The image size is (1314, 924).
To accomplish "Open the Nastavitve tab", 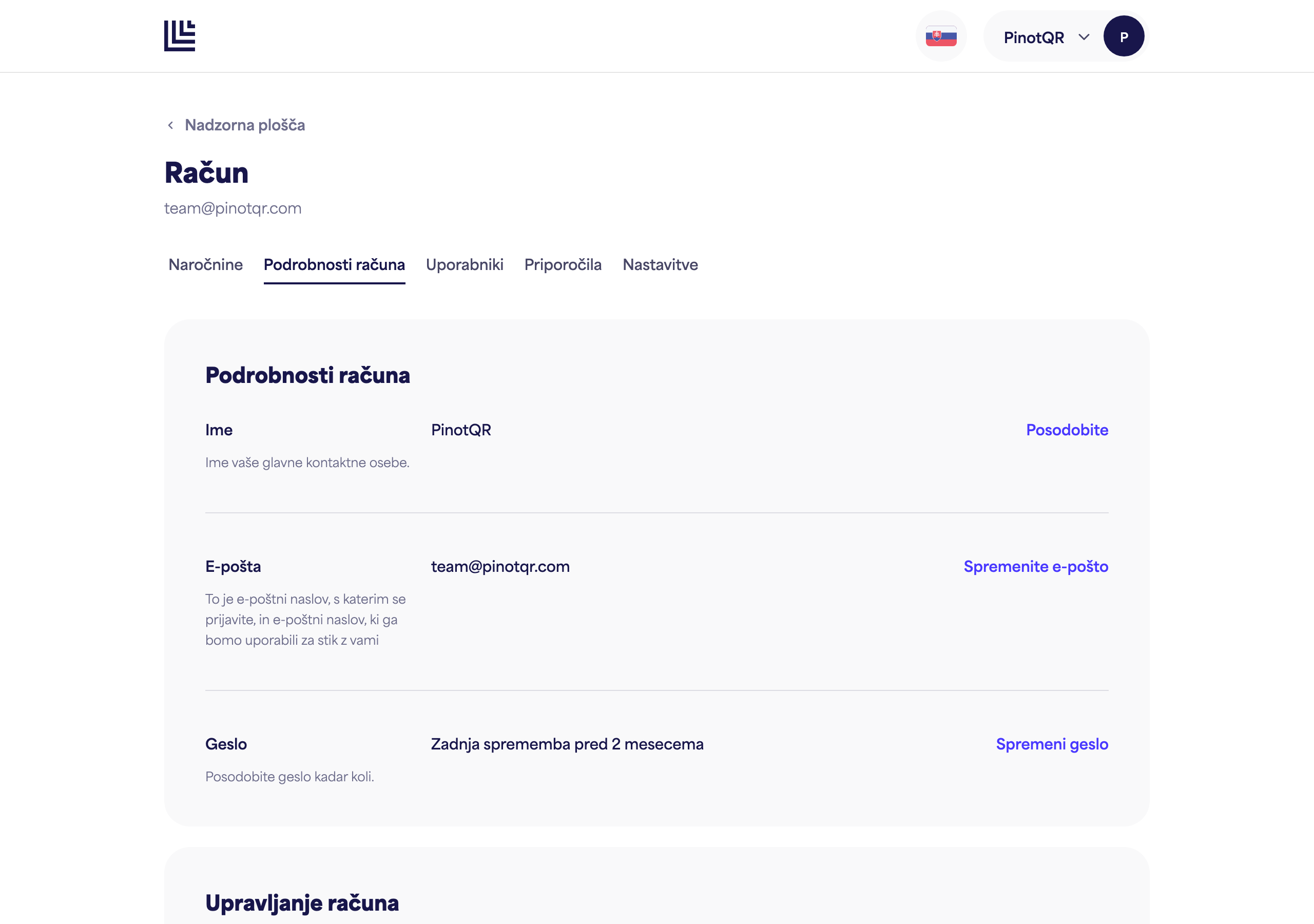I will click(x=661, y=264).
